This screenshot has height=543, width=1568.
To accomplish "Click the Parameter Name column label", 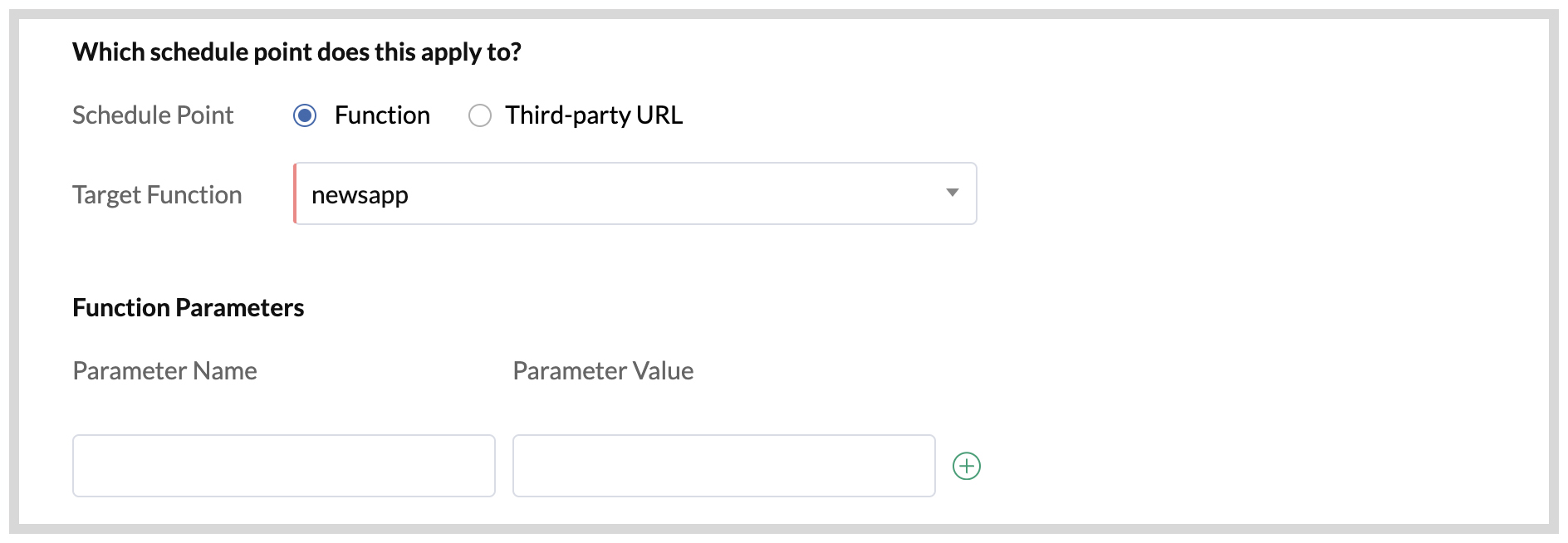I will [164, 371].
